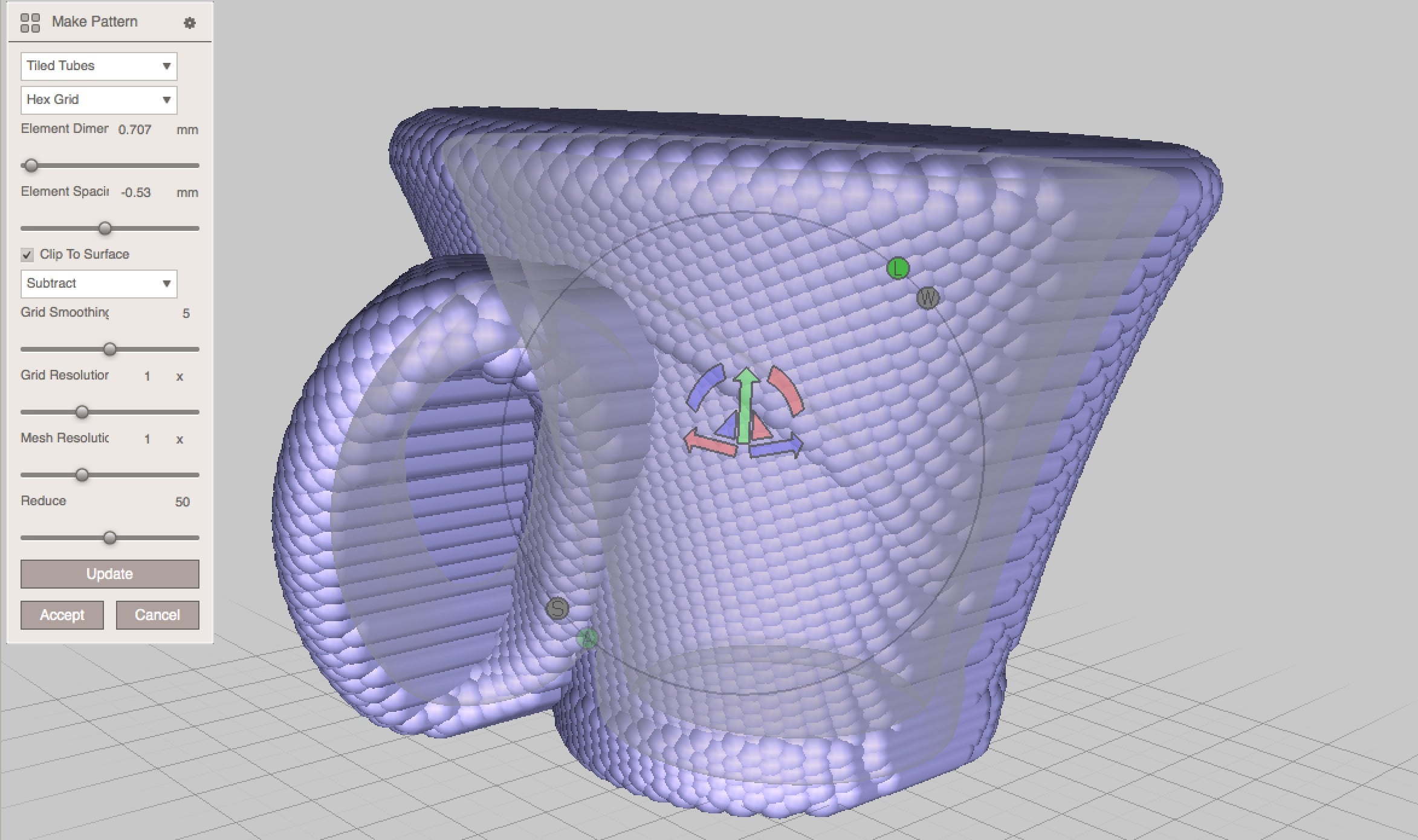
Task: Toggle the Clip To Surface checkbox
Action: pyautogui.click(x=27, y=254)
